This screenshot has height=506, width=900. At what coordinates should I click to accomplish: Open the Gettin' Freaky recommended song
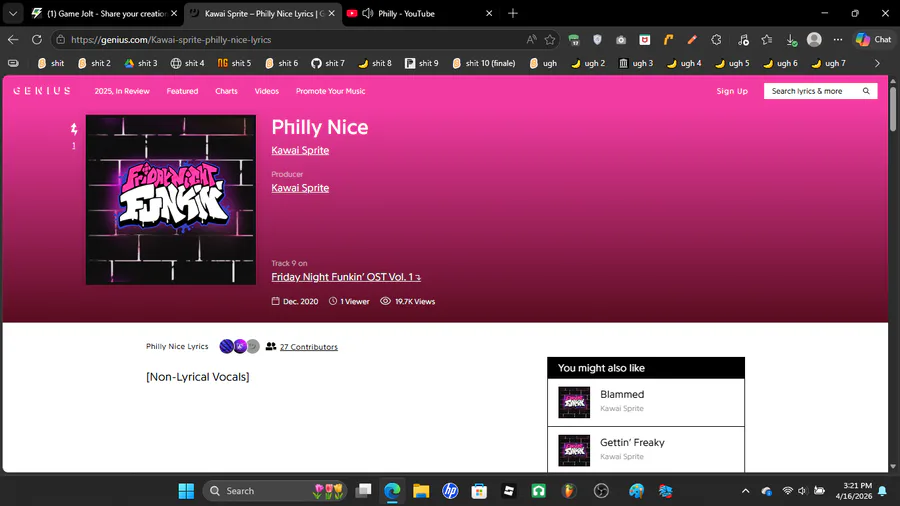click(x=646, y=450)
